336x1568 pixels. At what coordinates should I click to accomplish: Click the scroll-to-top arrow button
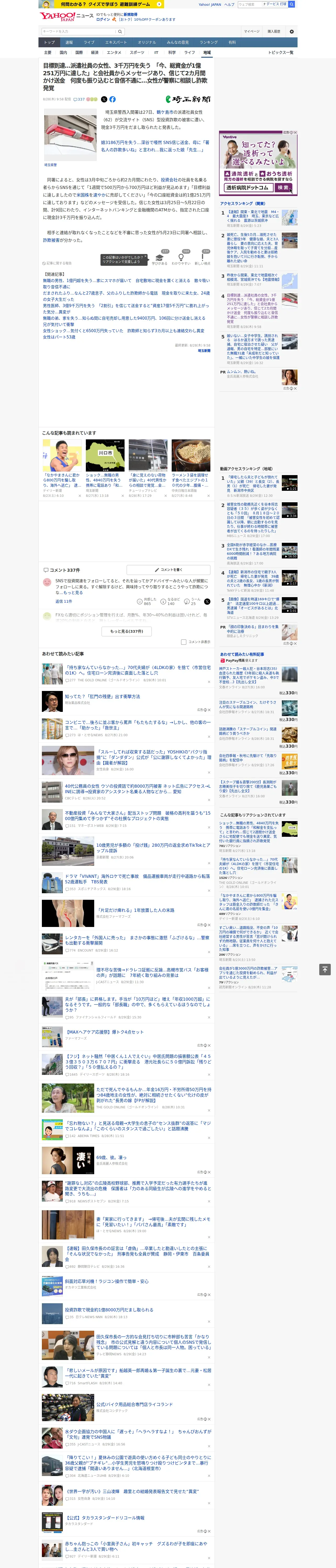(x=325, y=970)
